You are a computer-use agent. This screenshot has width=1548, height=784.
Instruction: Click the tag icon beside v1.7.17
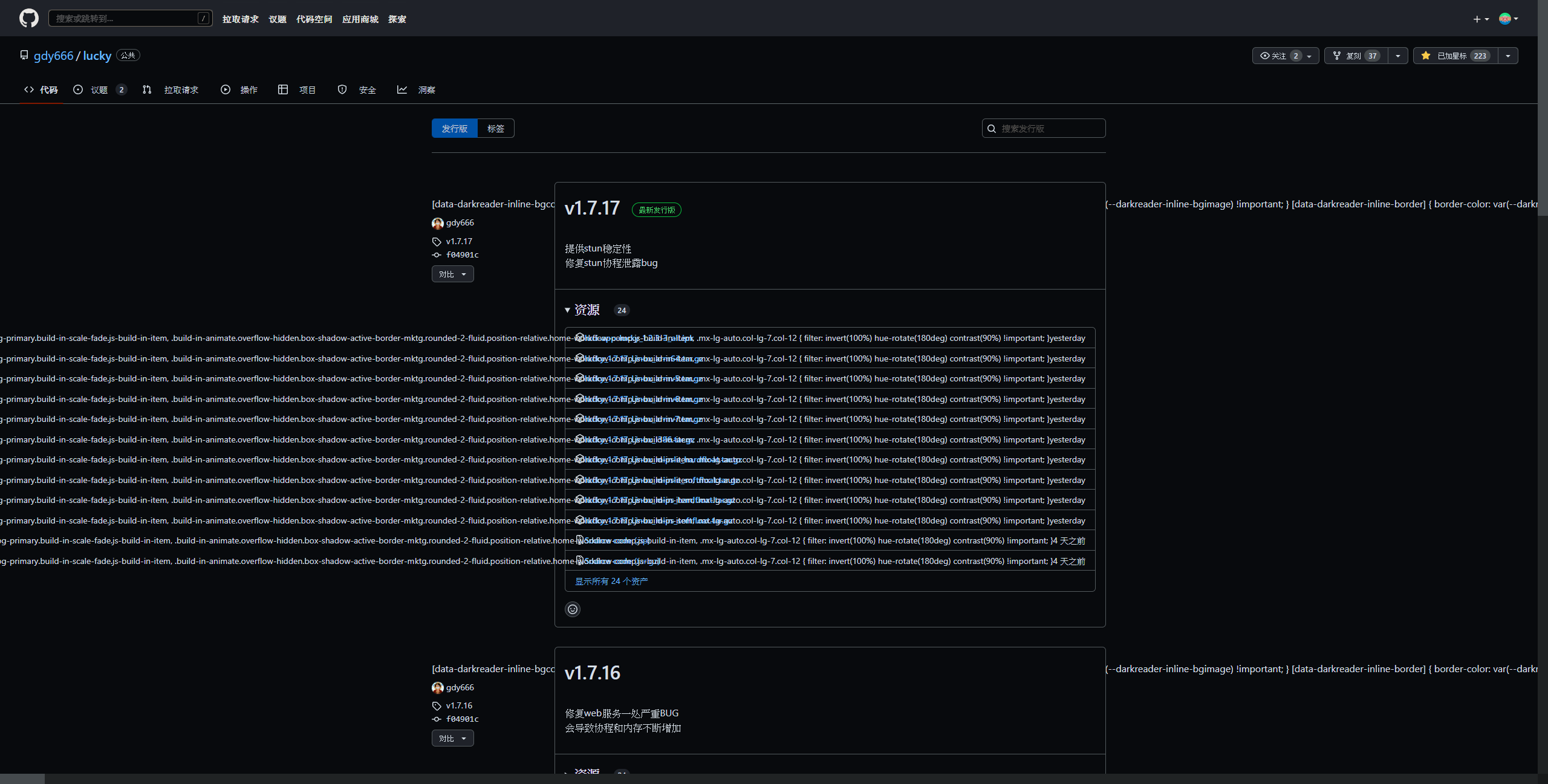437,241
